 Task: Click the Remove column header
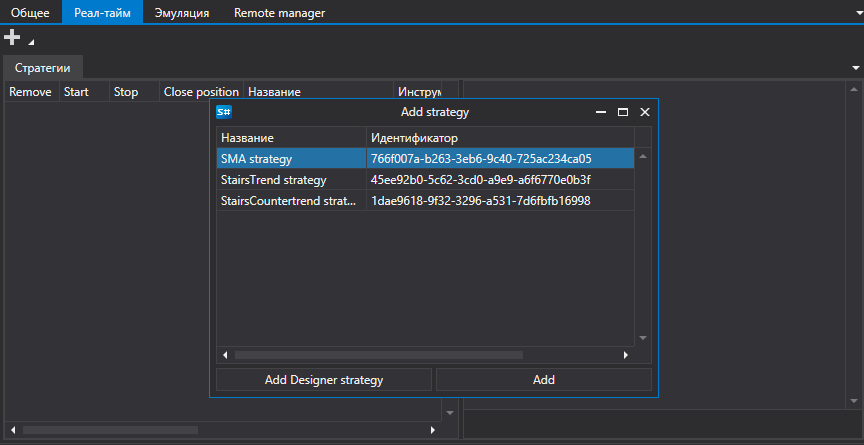(30, 92)
